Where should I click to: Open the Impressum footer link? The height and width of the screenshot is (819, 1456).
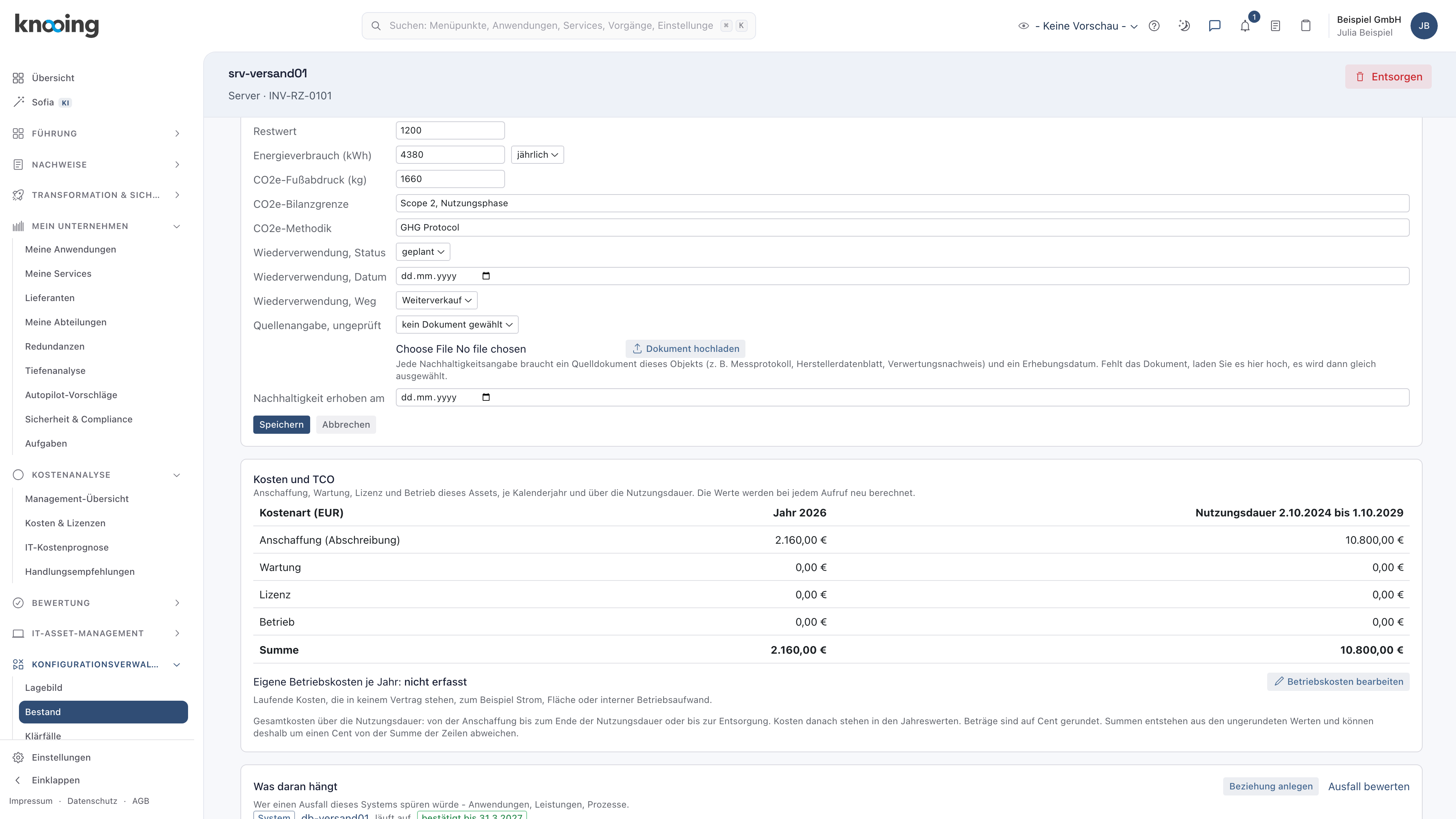[30, 801]
